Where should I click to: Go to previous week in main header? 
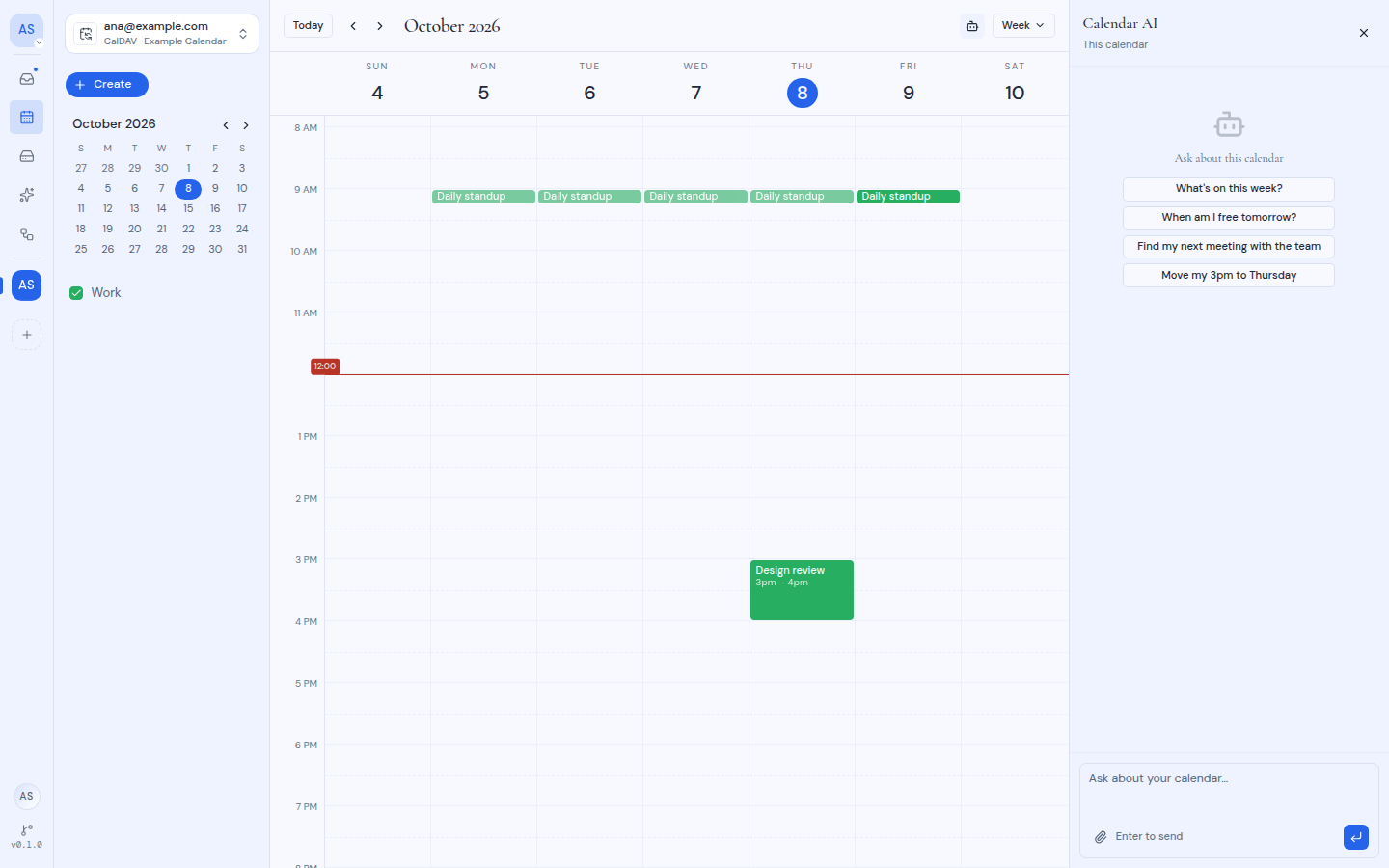[353, 26]
